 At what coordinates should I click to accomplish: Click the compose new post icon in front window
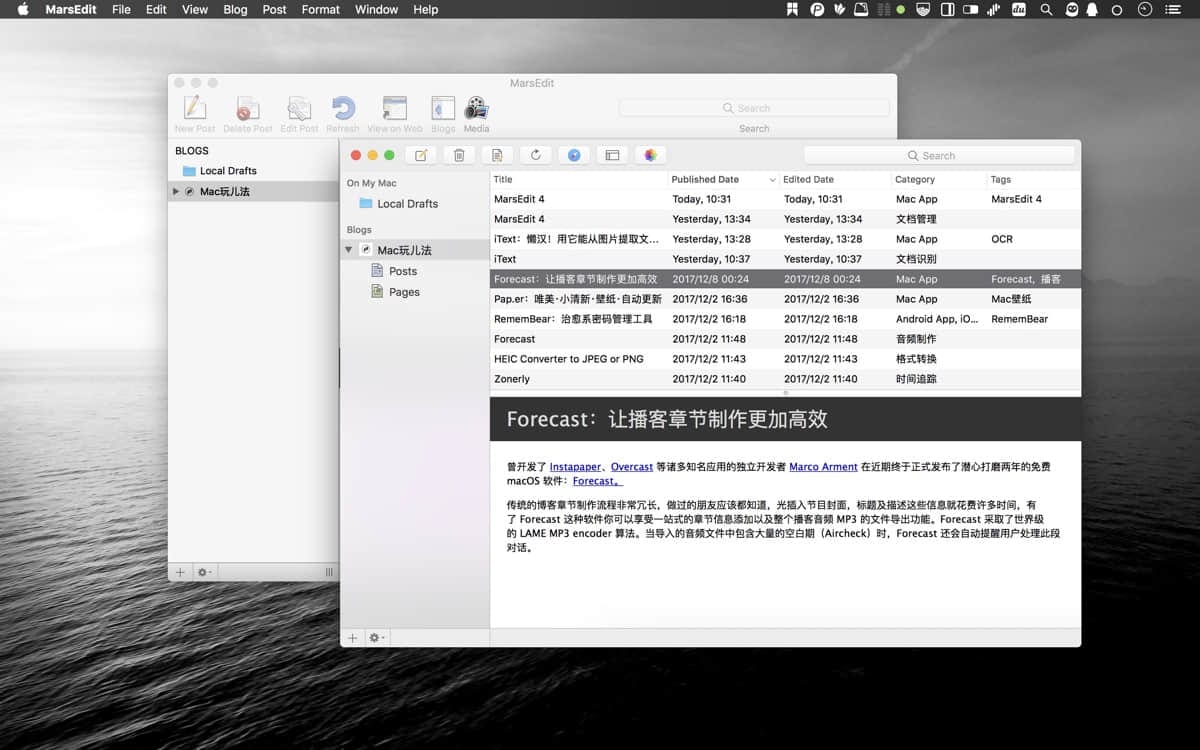421,155
